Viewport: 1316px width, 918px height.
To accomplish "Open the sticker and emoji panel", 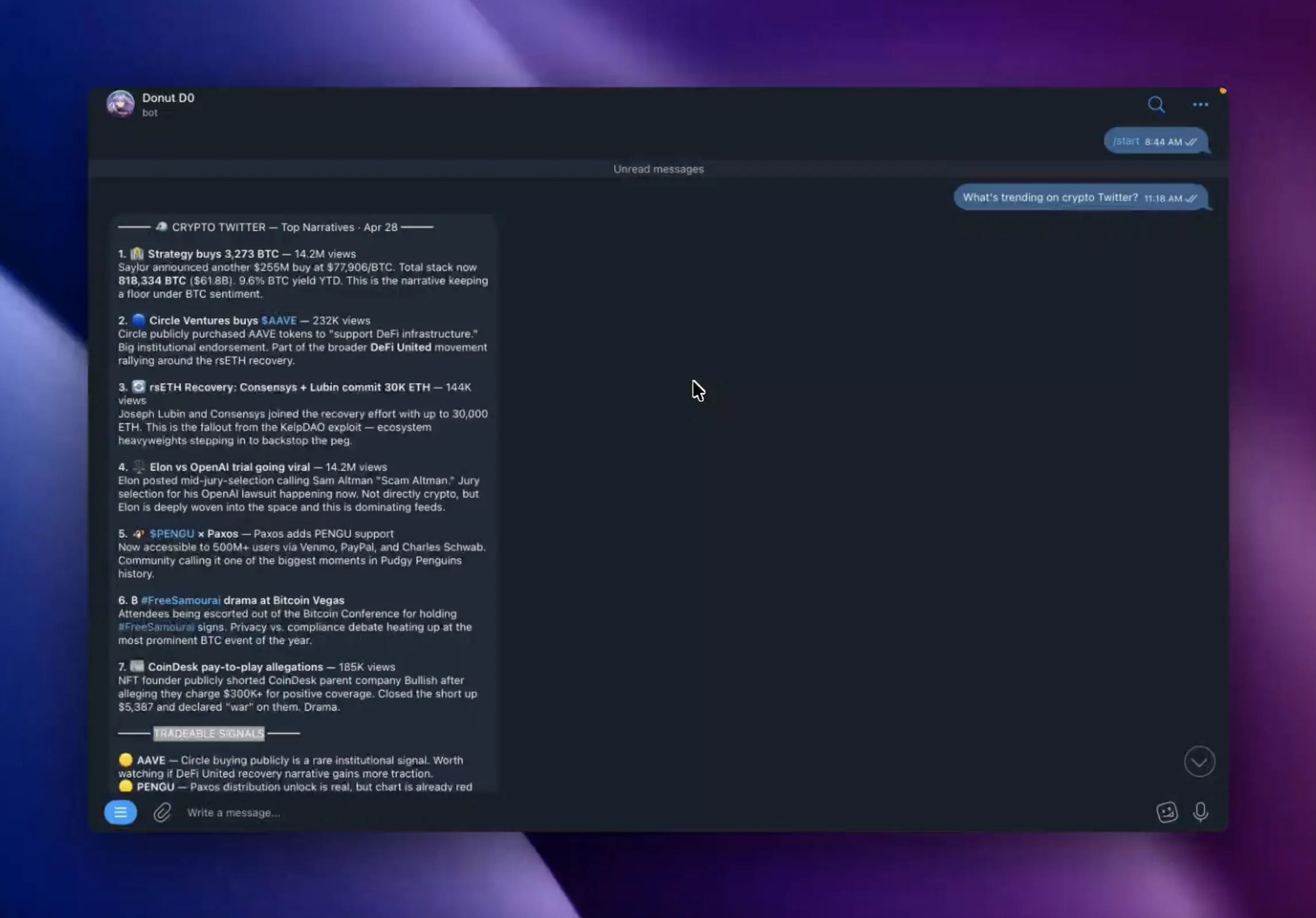I will tap(1167, 812).
